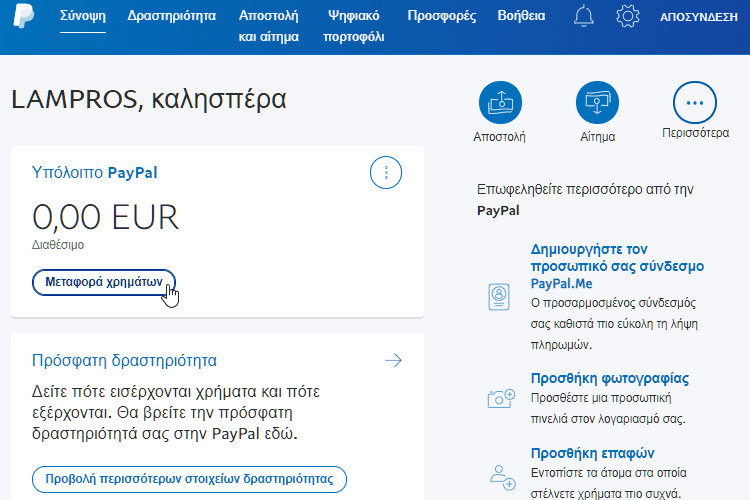This screenshot has height=500, width=750.
Task: Go to Αποστολή και αίτημα tab
Action: (x=269, y=26)
